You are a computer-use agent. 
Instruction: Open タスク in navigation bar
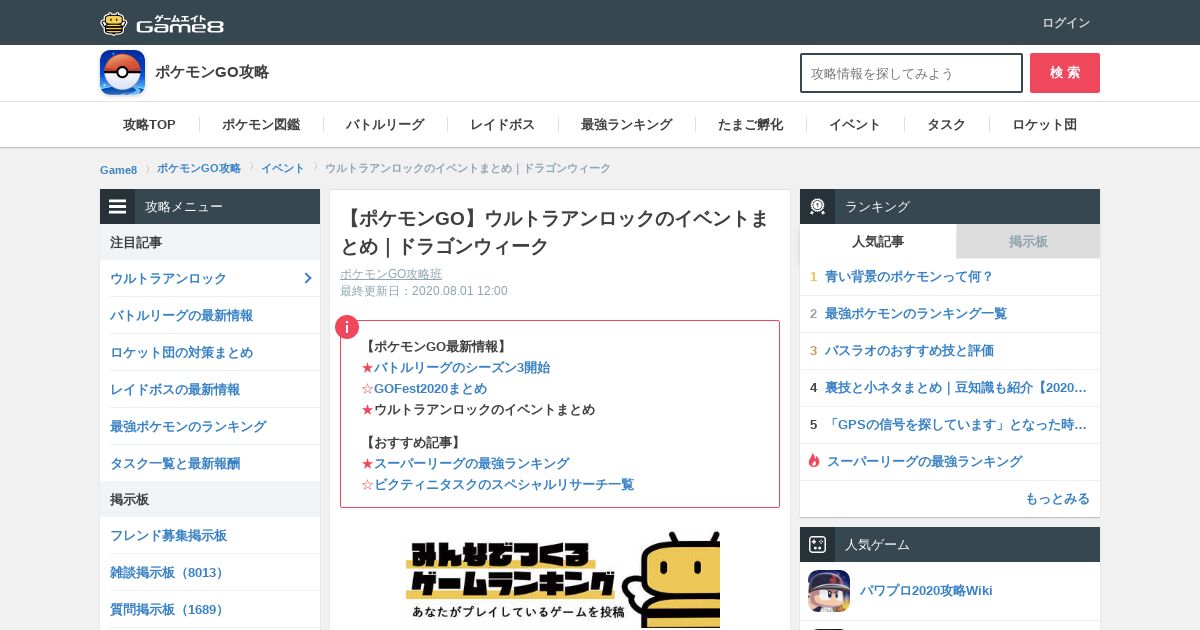tap(946, 125)
